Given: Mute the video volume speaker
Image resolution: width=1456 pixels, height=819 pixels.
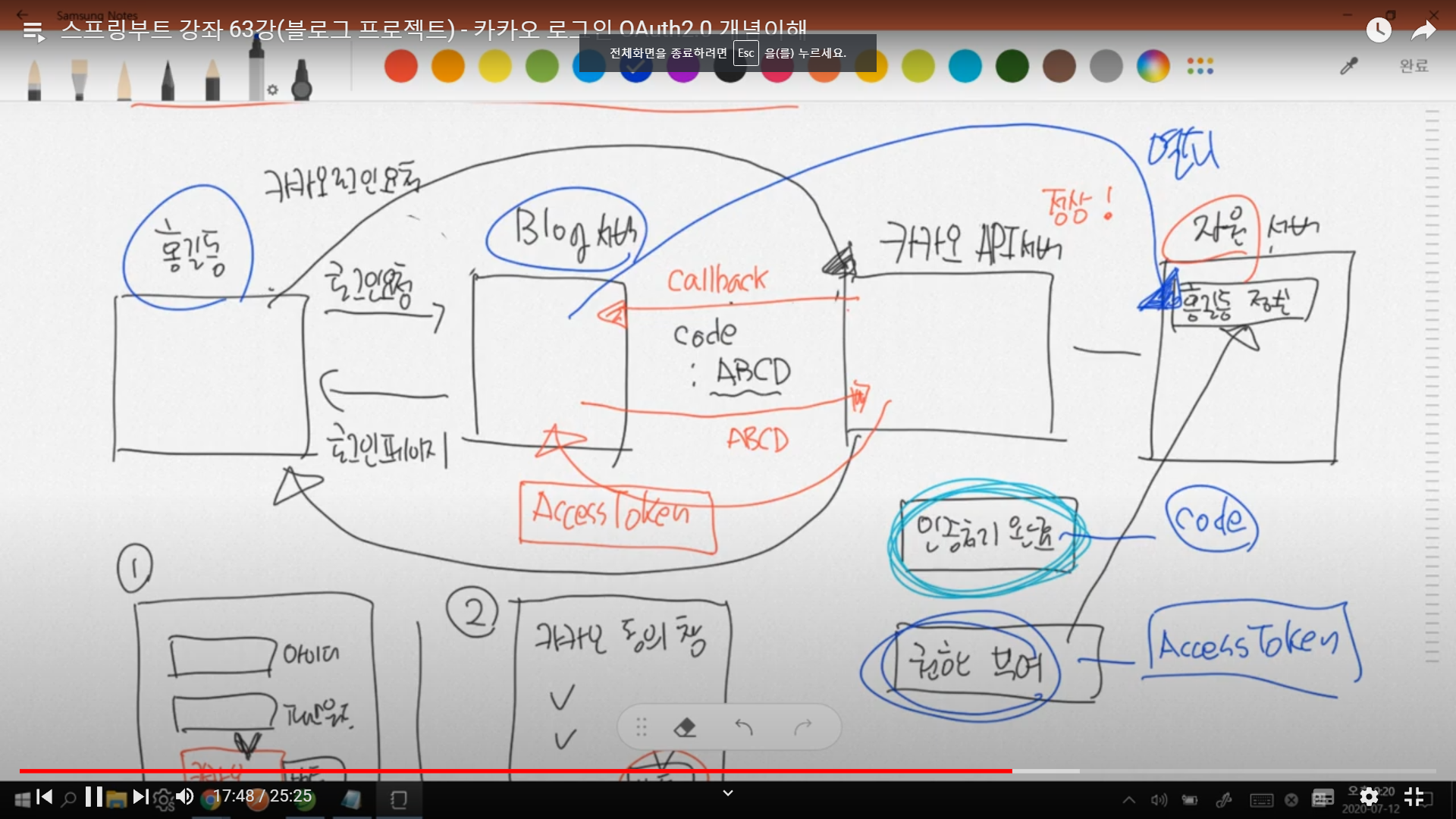Looking at the screenshot, I should (x=184, y=797).
